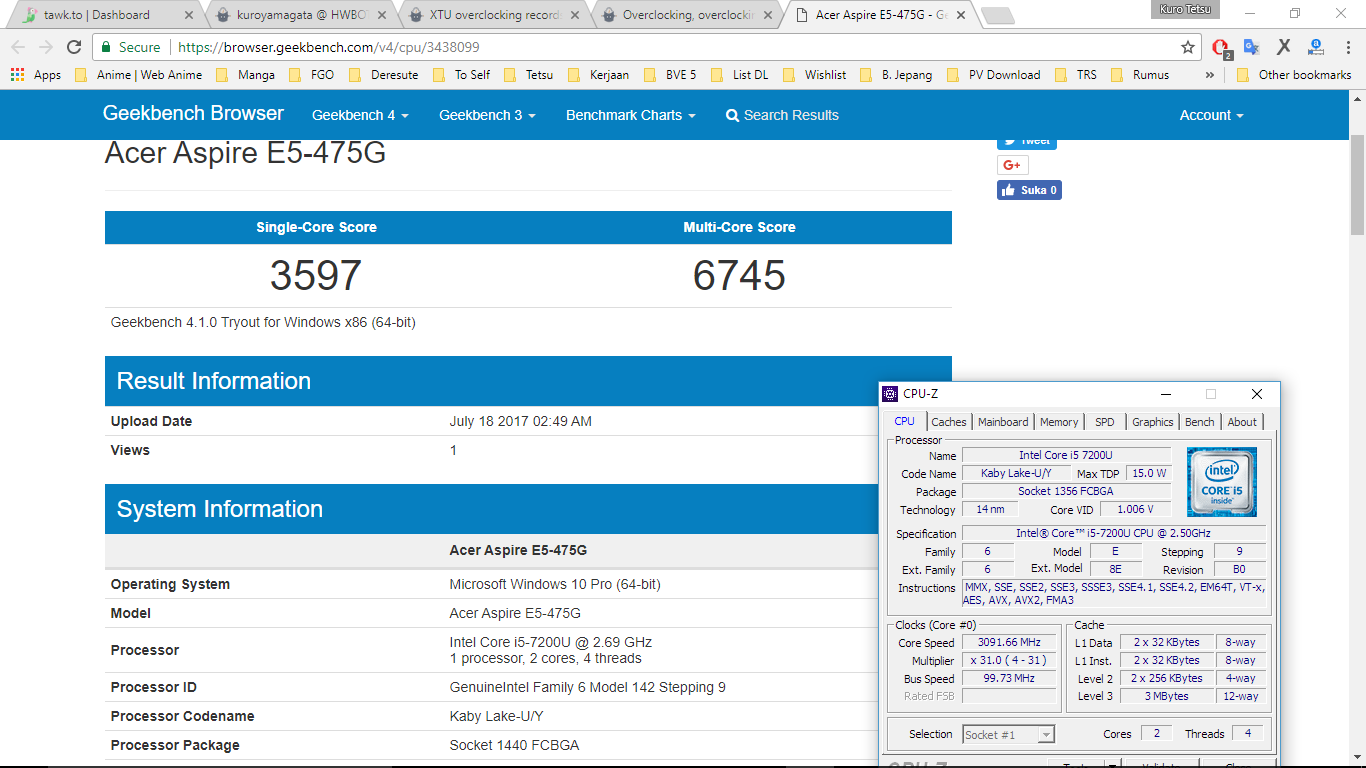The image size is (1366, 768).
Task: Open the Account dropdown menu
Action: tap(1211, 115)
